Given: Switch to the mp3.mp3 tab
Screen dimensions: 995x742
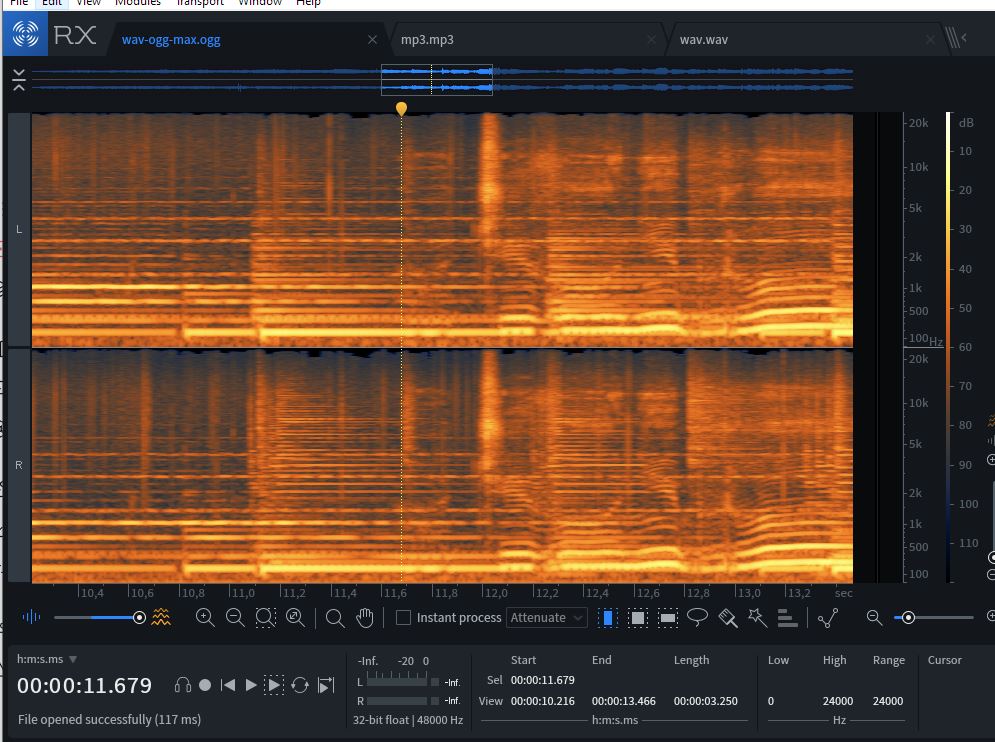Looking at the screenshot, I should click(427, 40).
